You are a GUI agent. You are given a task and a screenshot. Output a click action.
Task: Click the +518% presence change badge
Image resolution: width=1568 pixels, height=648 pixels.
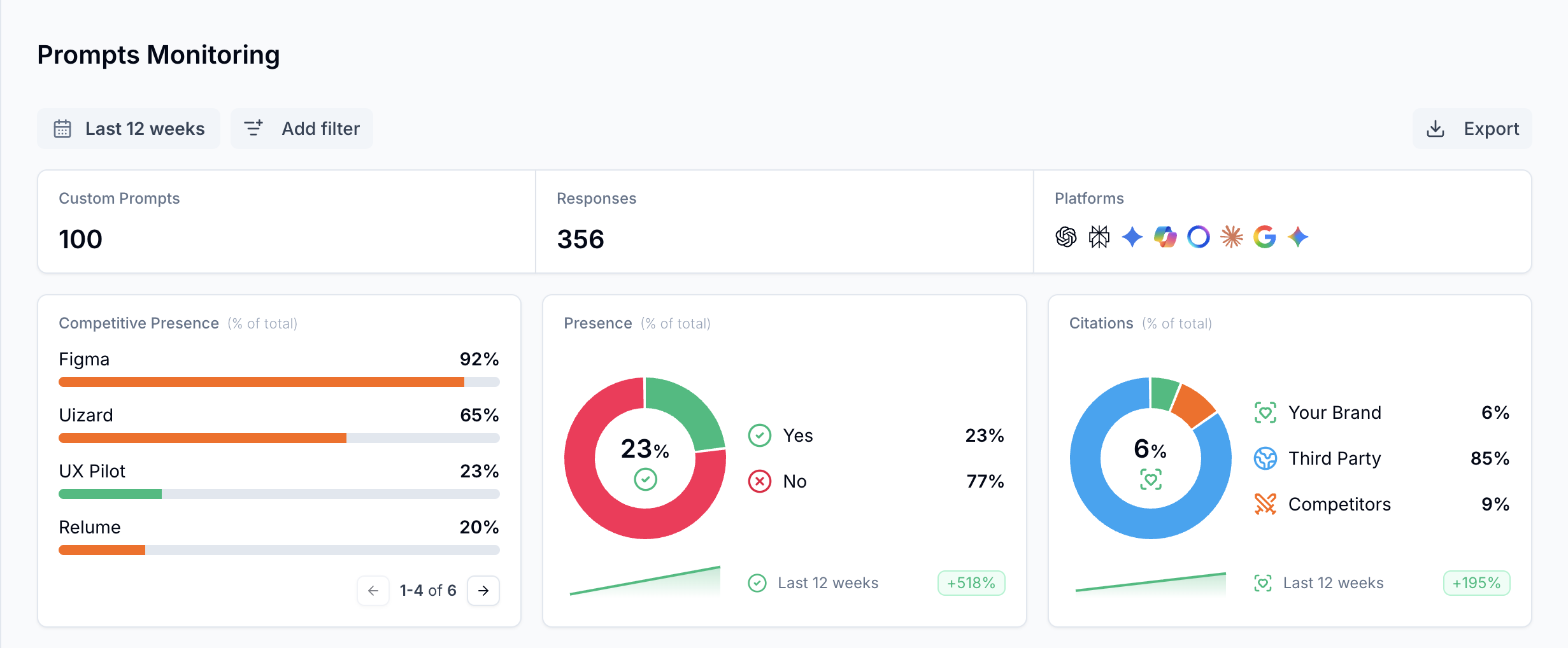click(971, 583)
